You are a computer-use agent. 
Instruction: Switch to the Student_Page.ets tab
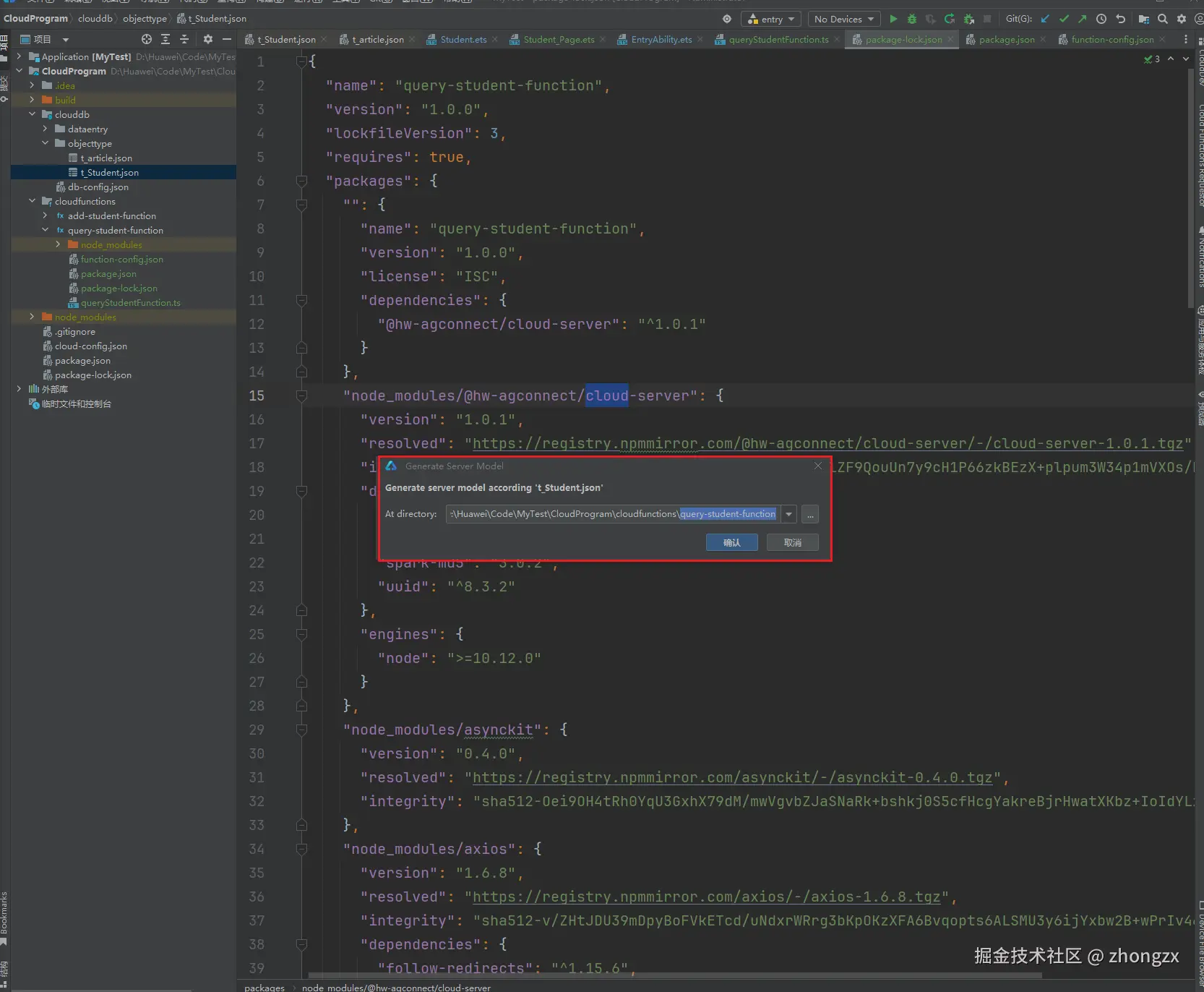pyautogui.click(x=559, y=39)
